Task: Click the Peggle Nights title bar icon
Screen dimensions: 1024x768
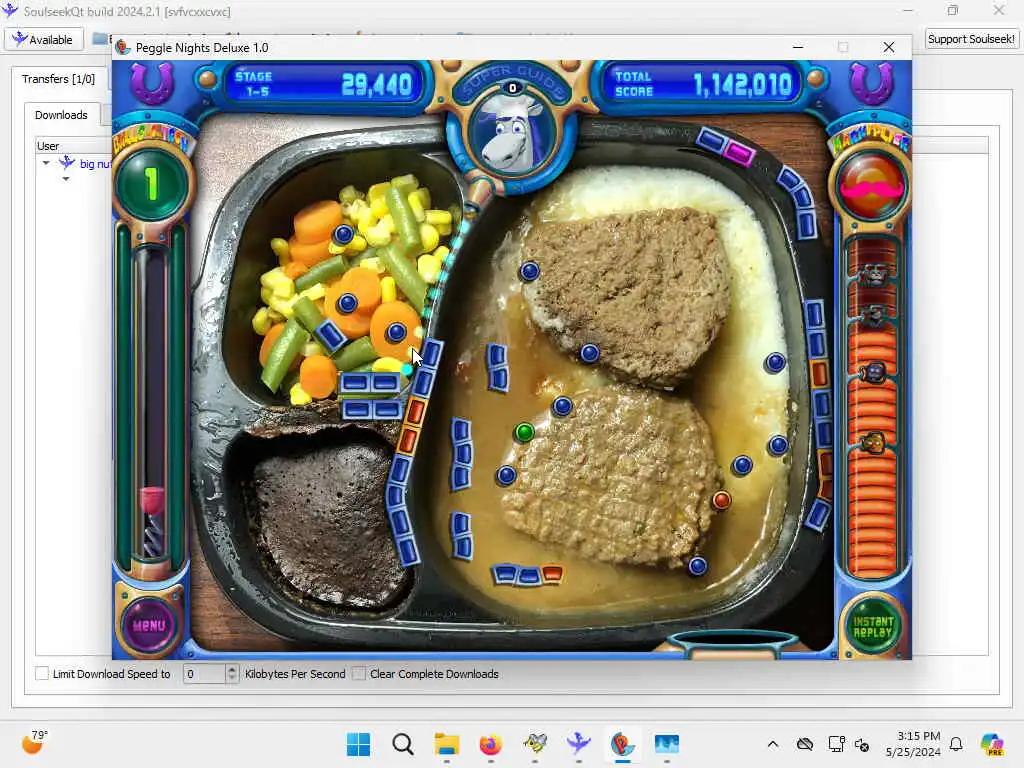Action: point(123,47)
